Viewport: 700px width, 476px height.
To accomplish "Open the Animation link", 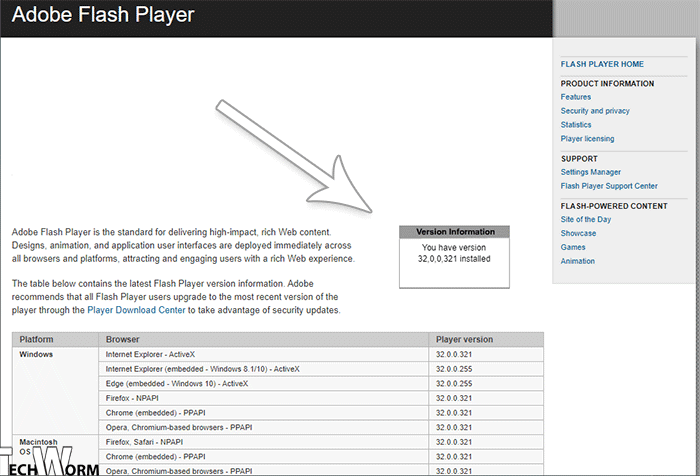I will coord(577,261).
